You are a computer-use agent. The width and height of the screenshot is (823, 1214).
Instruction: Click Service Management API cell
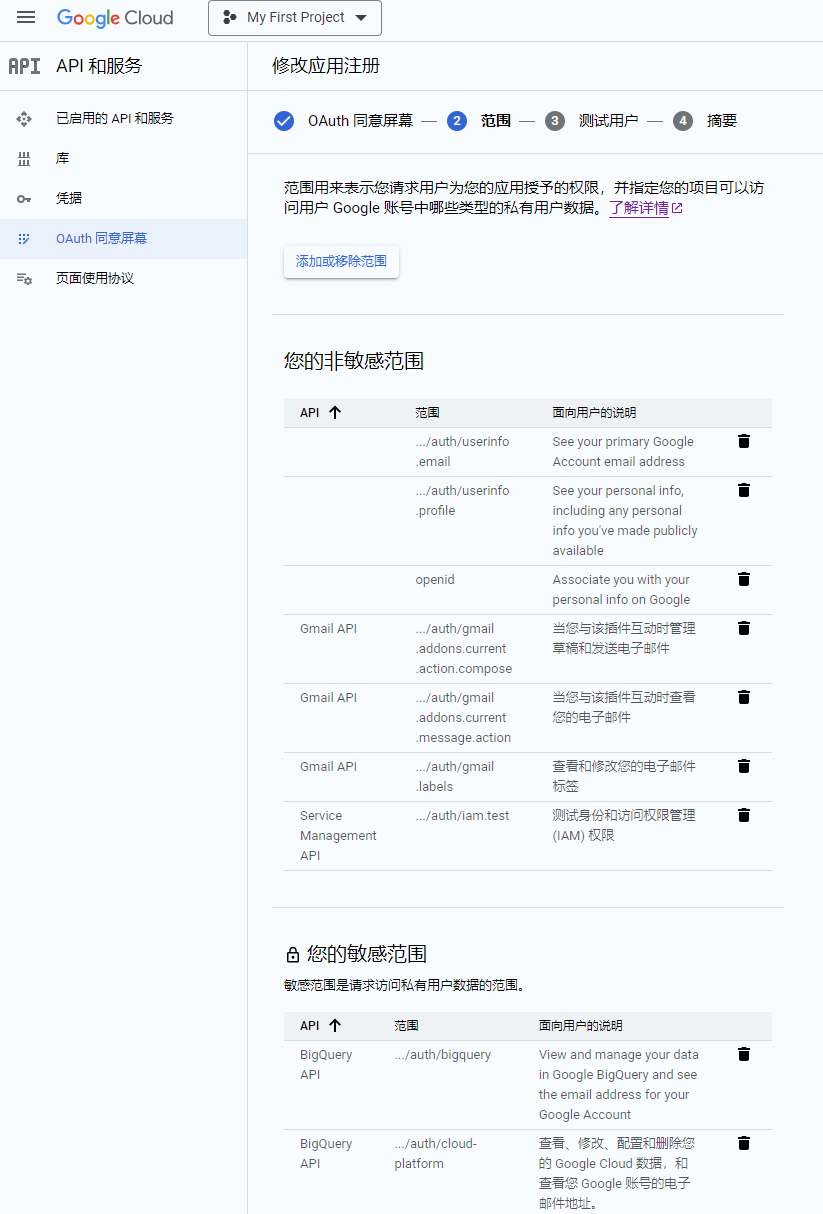pos(338,835)
